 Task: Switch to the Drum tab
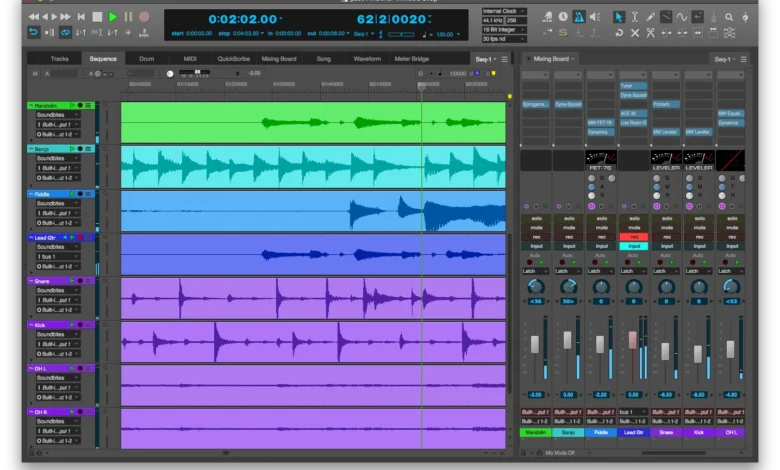(146, 59)
